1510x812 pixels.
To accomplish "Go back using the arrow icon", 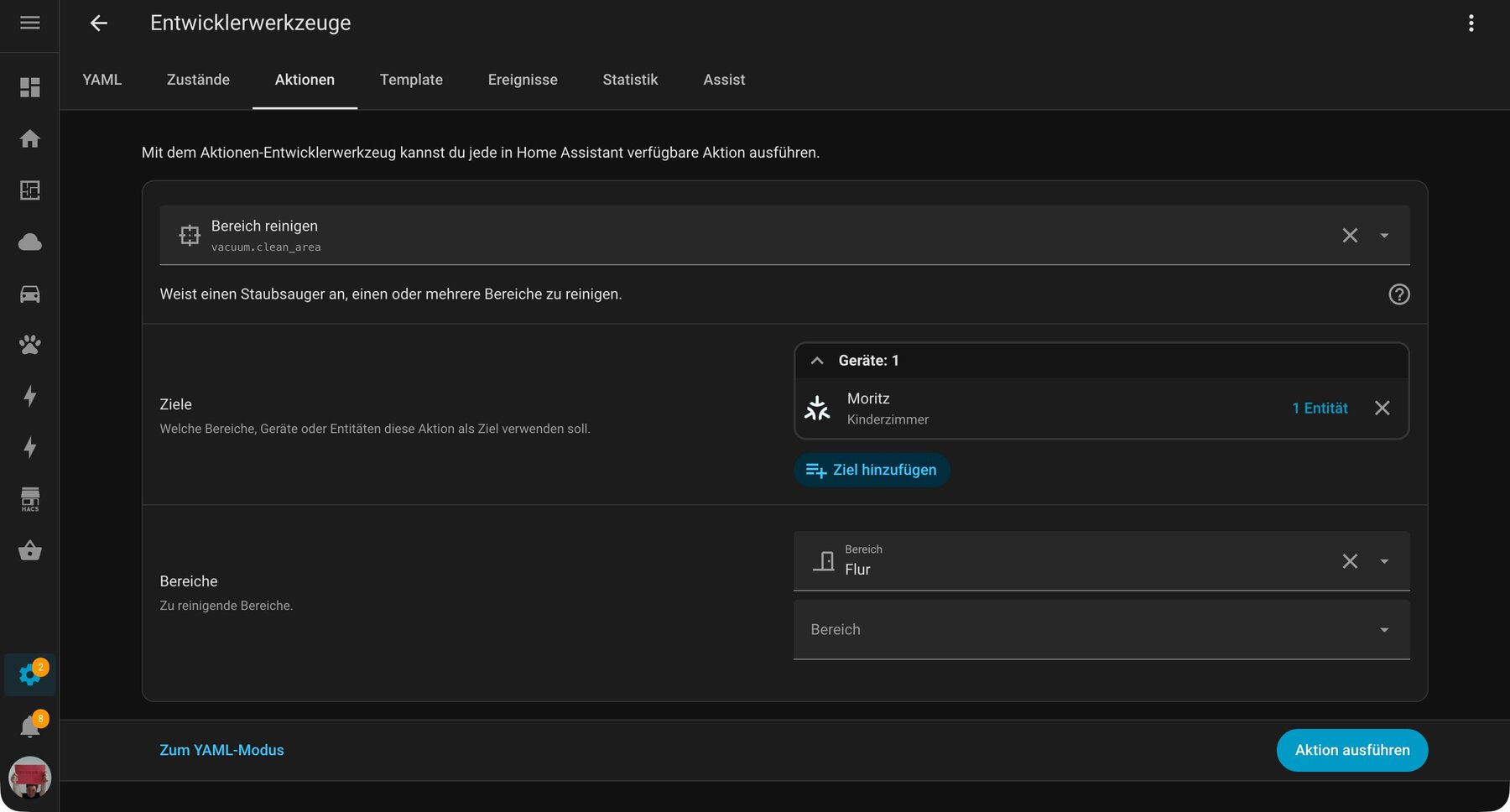I will 99,23.
